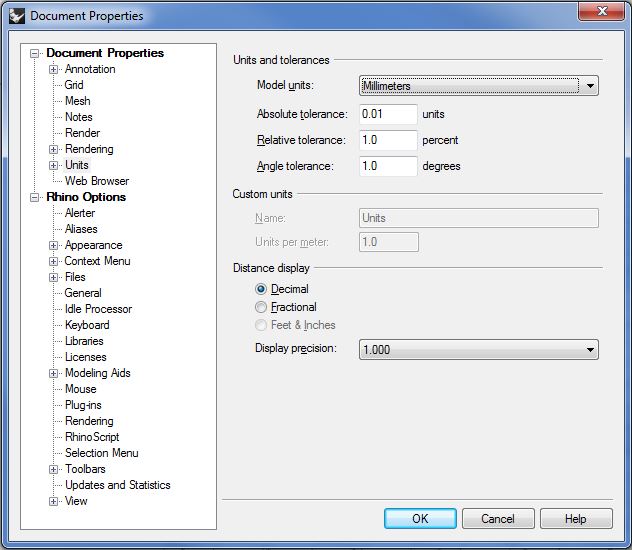Select the Units page in the tree
This screenshot has width=632, height=550.
77,165
